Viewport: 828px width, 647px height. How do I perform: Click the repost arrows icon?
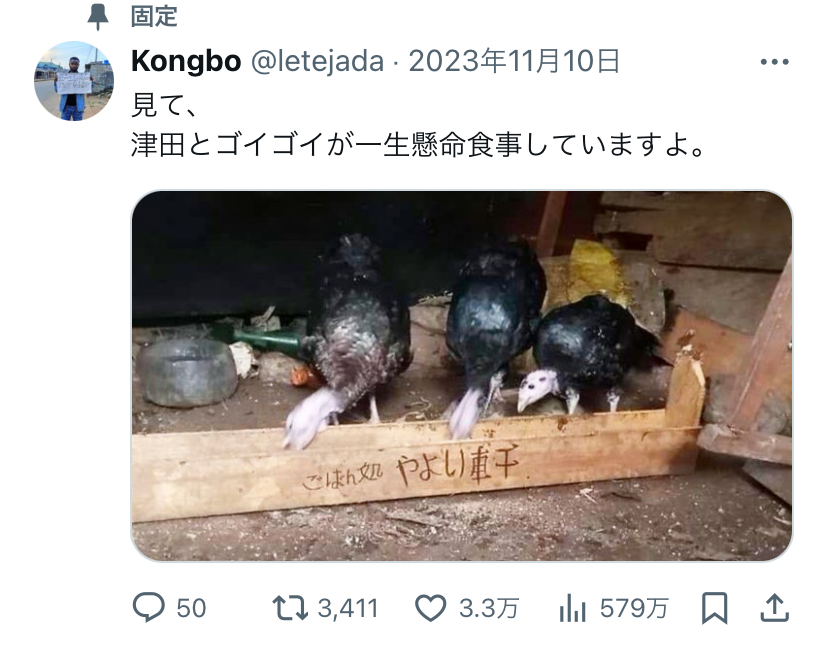tap(290, 608)
